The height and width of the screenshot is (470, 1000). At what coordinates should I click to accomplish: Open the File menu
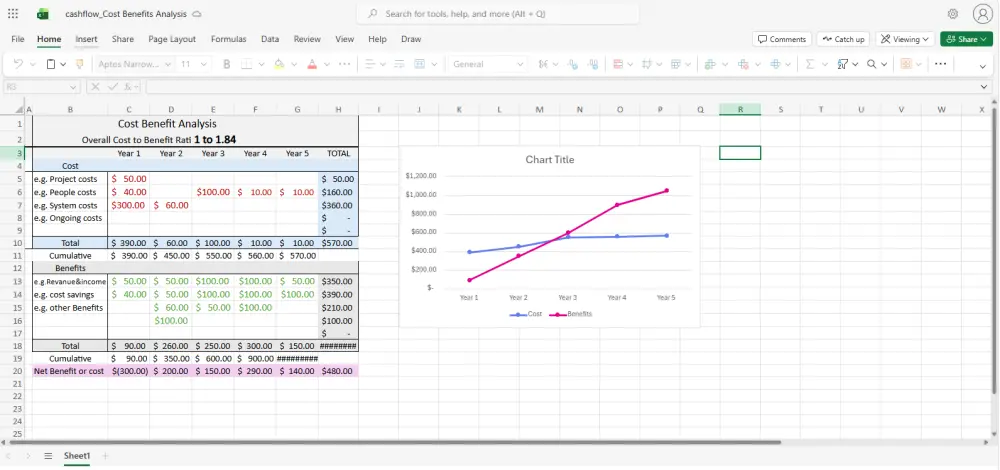coord(18,39)
